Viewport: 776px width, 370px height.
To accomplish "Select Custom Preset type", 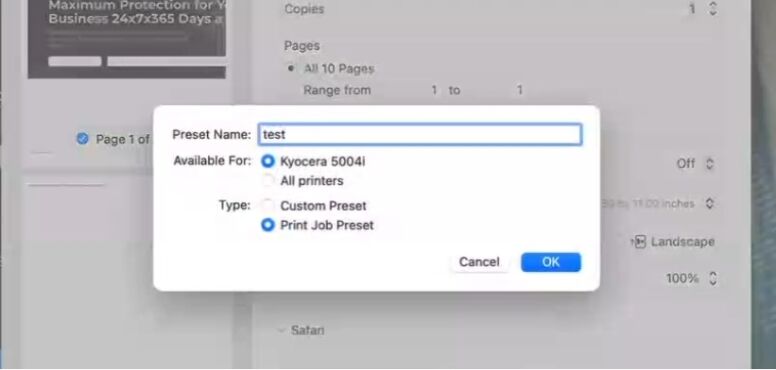I will [268, 205].
